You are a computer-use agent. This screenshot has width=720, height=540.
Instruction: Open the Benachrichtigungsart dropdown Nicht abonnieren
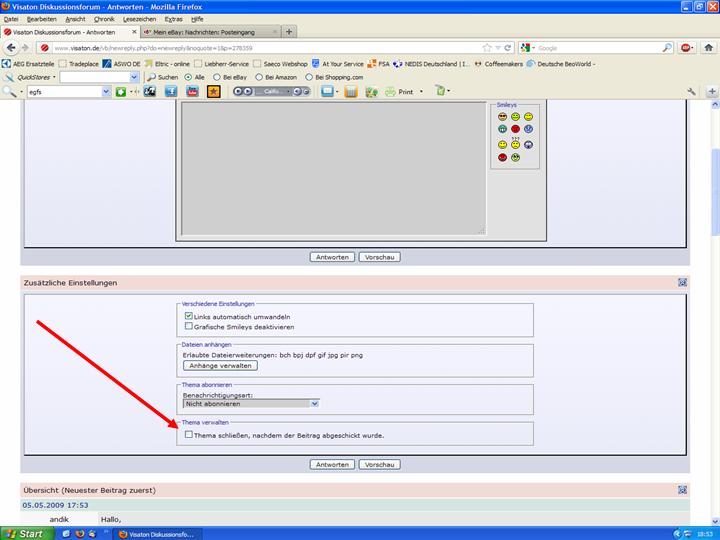251,404
